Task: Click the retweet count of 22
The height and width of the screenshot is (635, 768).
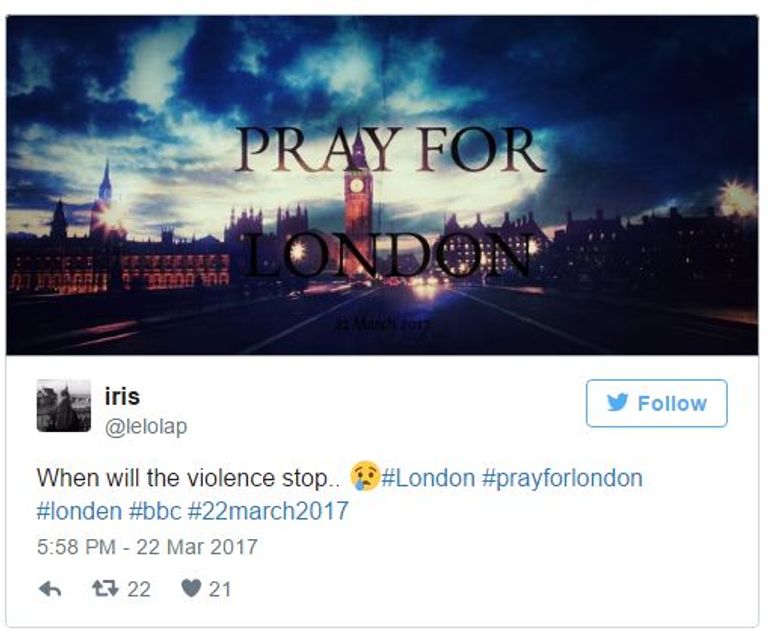Action: [139, 589]
